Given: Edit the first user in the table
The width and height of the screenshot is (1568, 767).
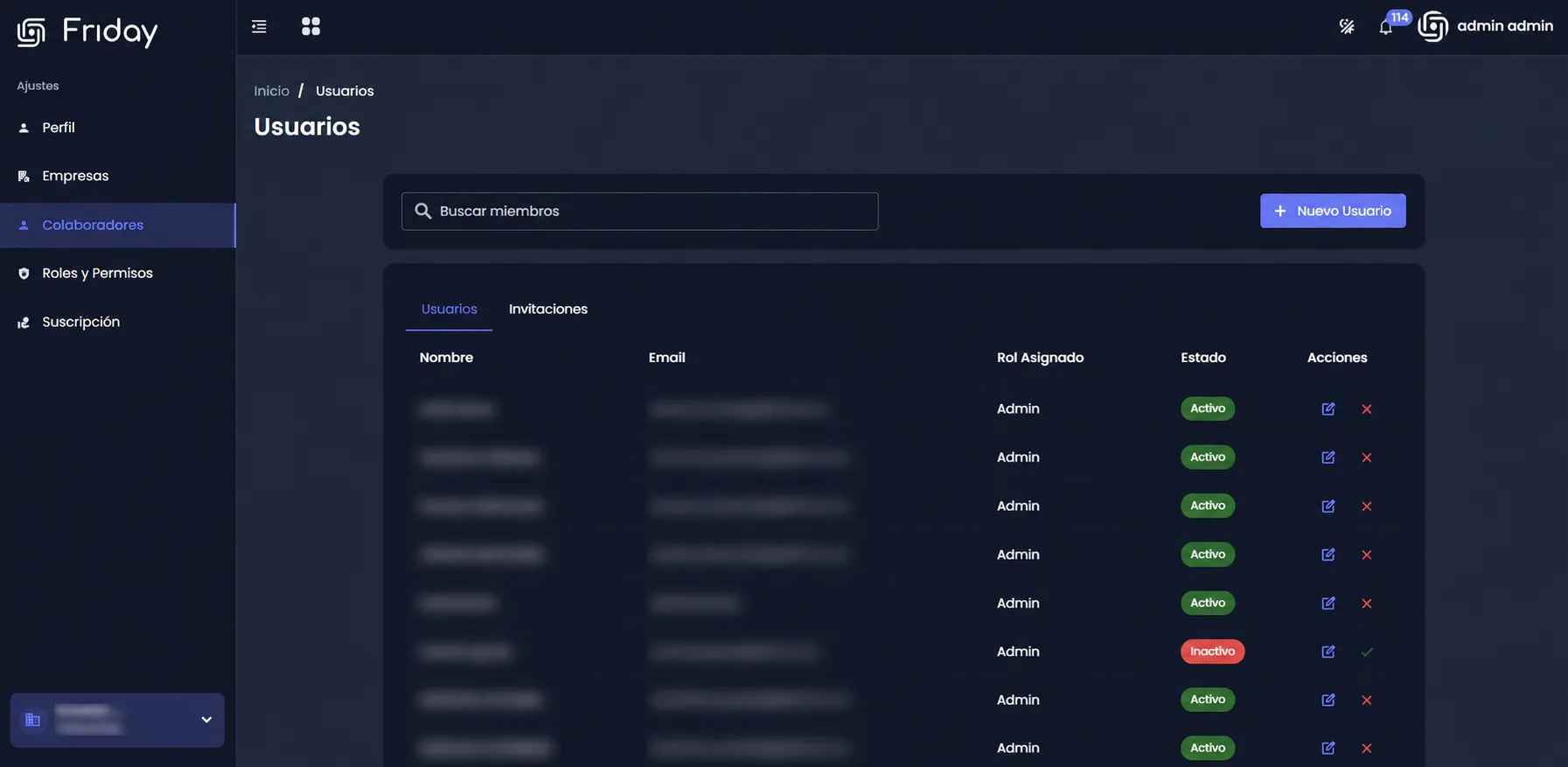Looking at the screenshot, I should click(1328, 409).
